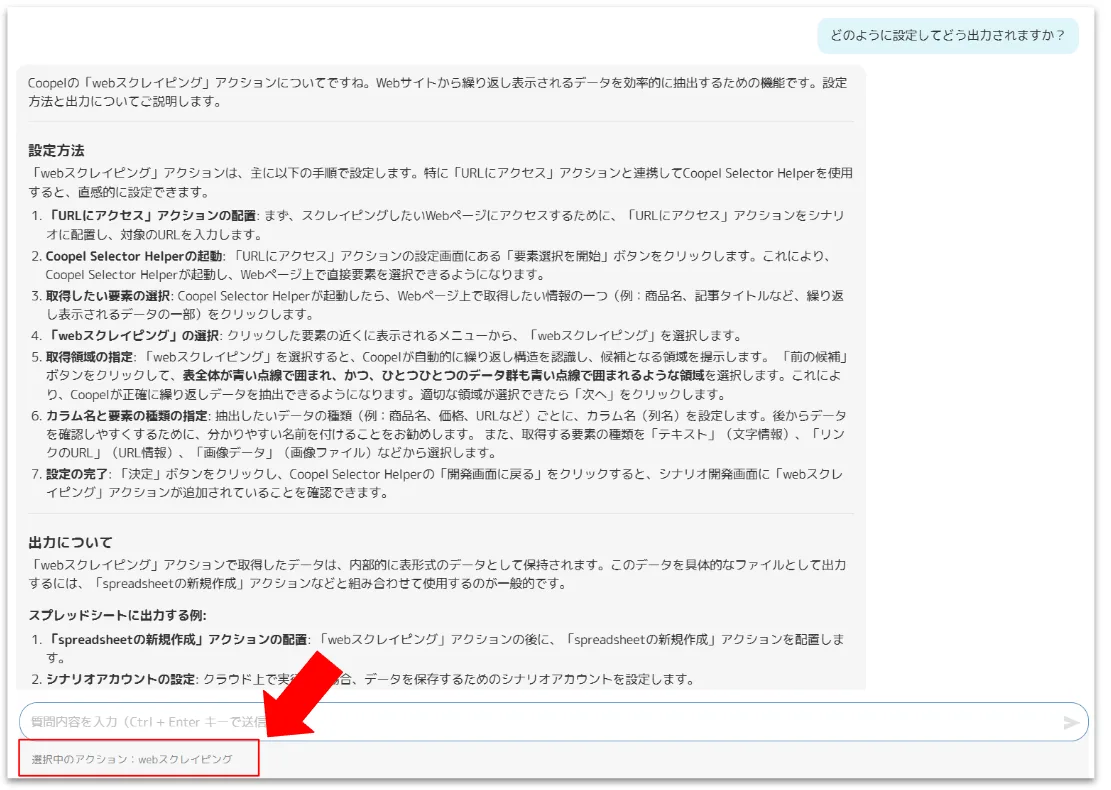The height and width of the screenshot is (790, 1111).
Task: Click item 'シナリオアカウントの設定'
Action: pos(121,679)
